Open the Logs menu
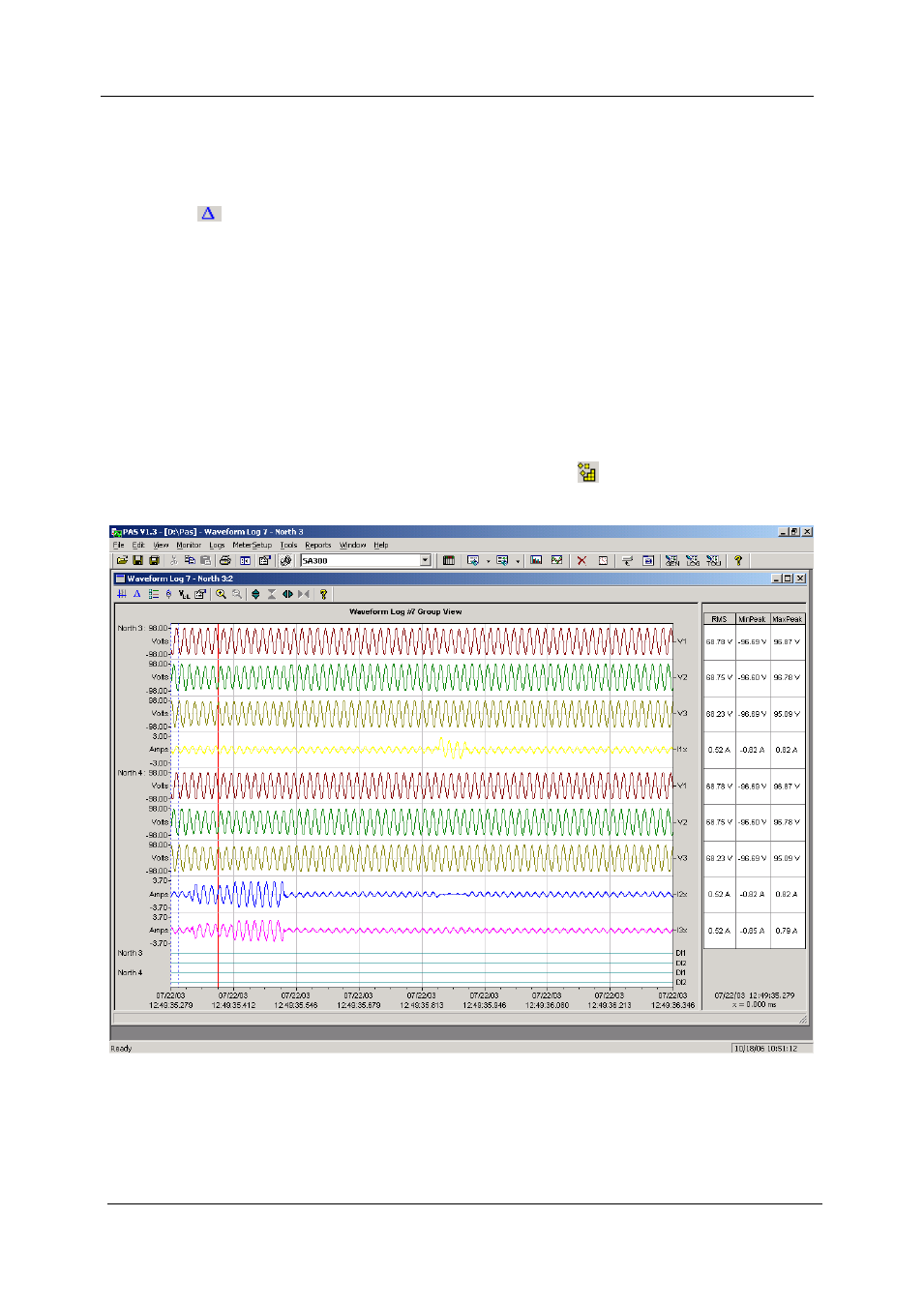This screenshot has height=1306, width=924. pos(217,546)
